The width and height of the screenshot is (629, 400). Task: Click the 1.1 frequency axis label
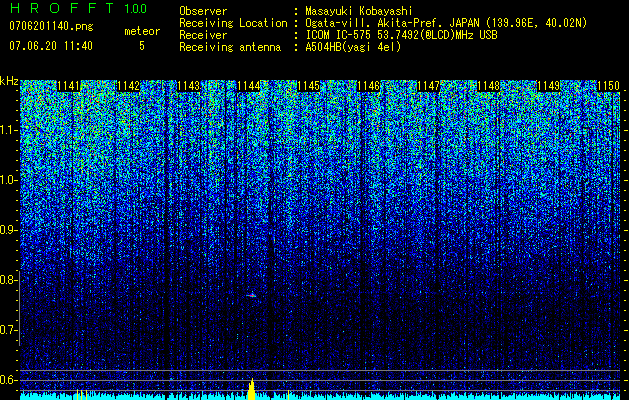(9, 130)
